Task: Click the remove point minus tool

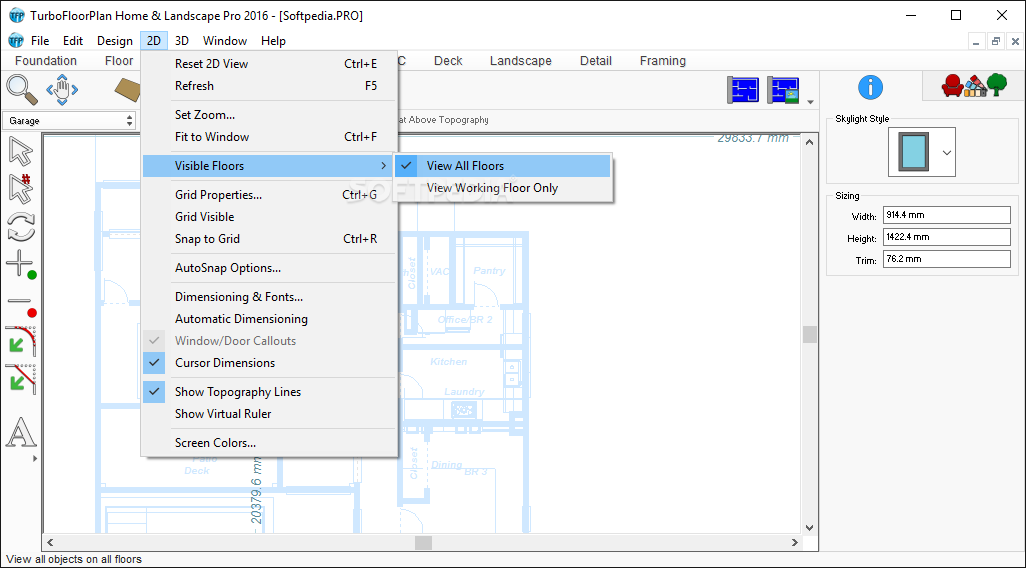Action: pos(21,305)
